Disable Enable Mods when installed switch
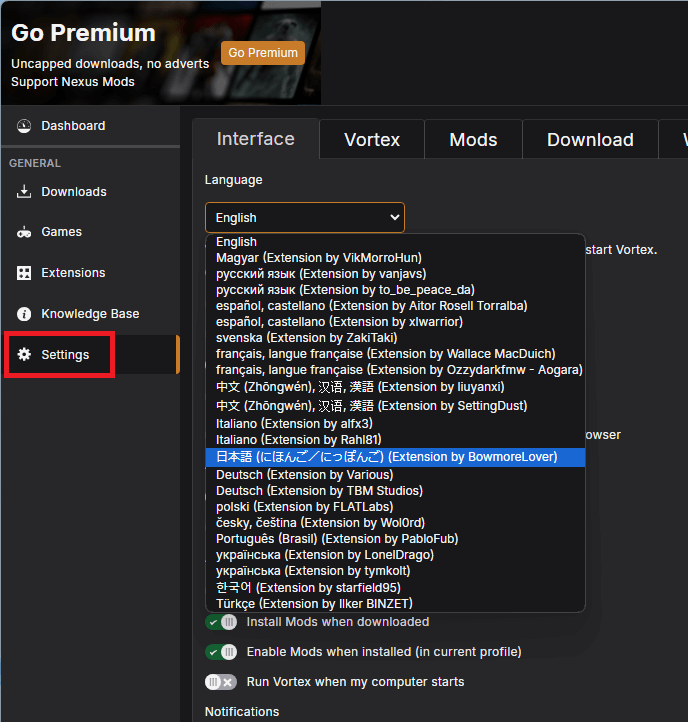688x722 pixels. [221, 652]
